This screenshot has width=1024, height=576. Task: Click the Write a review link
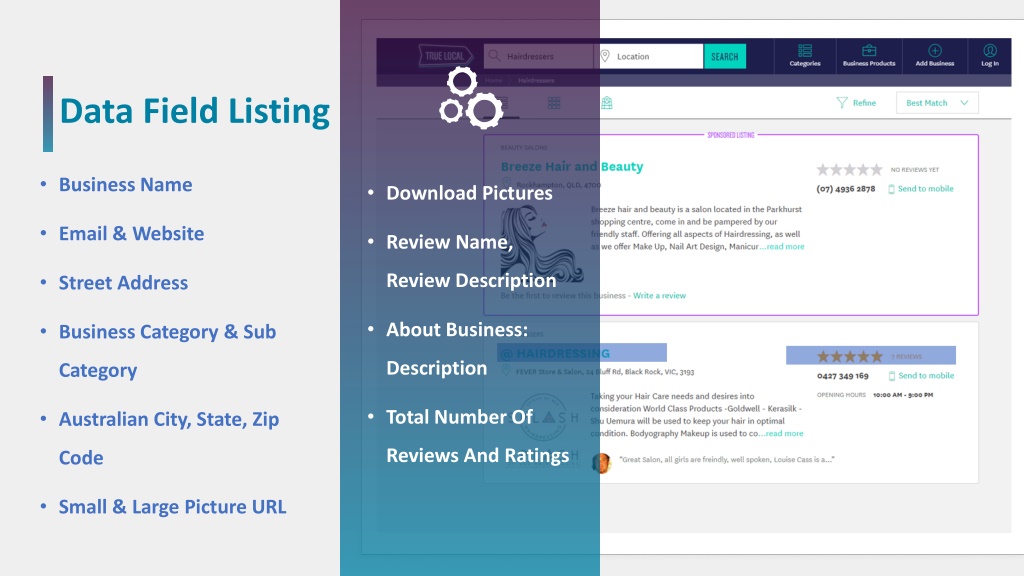click(x=660, y=295)
